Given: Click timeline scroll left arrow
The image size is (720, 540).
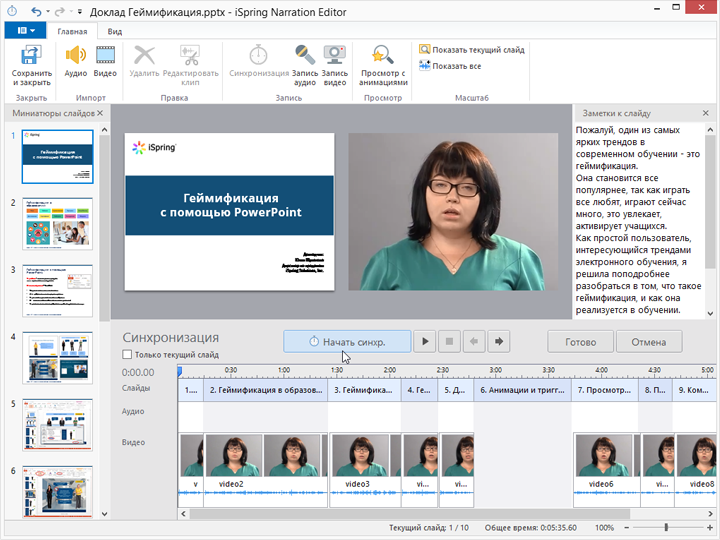Looking at the screenshot, I should (183, 514).
